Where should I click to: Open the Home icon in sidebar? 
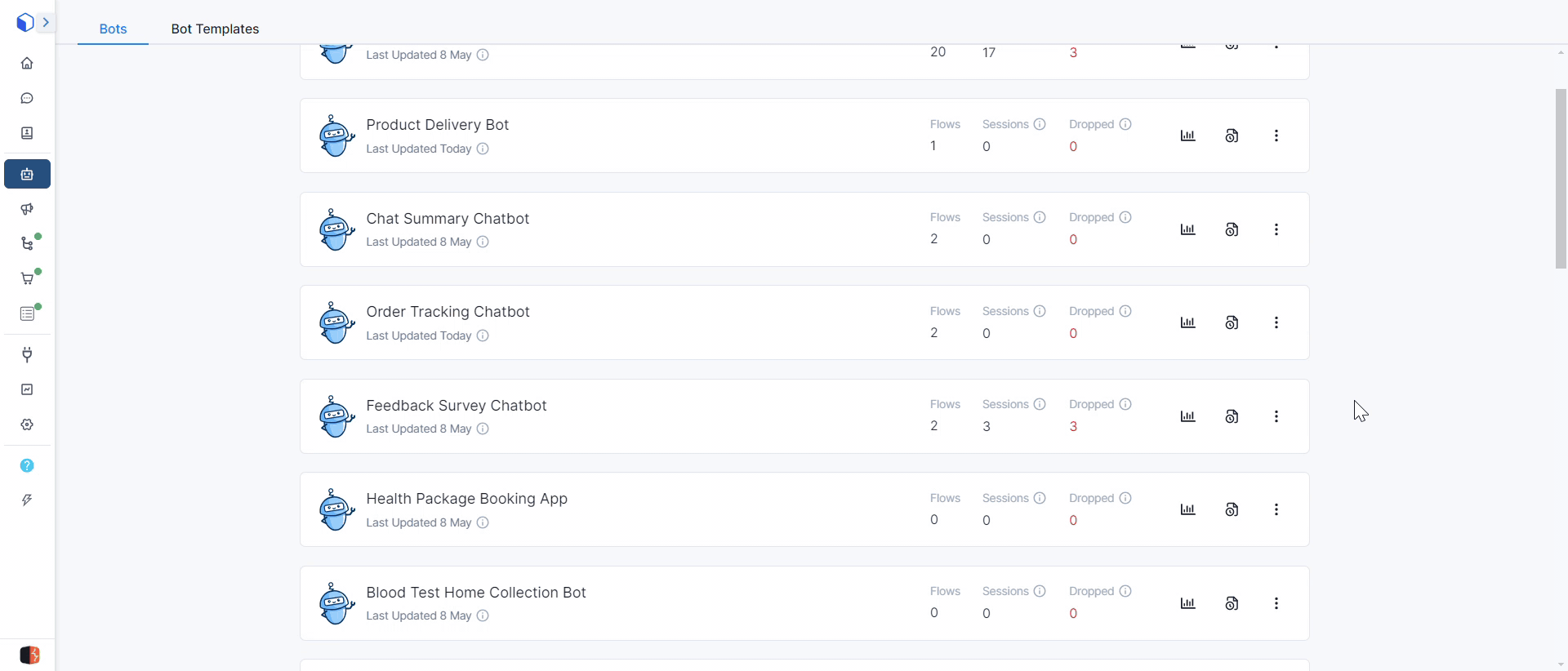(27, 64)
